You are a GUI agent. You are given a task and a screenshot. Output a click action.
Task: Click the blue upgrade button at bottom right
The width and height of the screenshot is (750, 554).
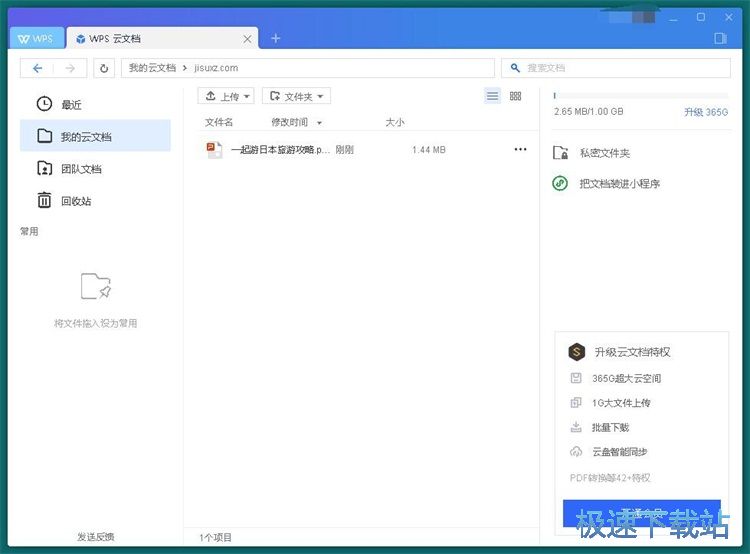[x=642, y=513]
